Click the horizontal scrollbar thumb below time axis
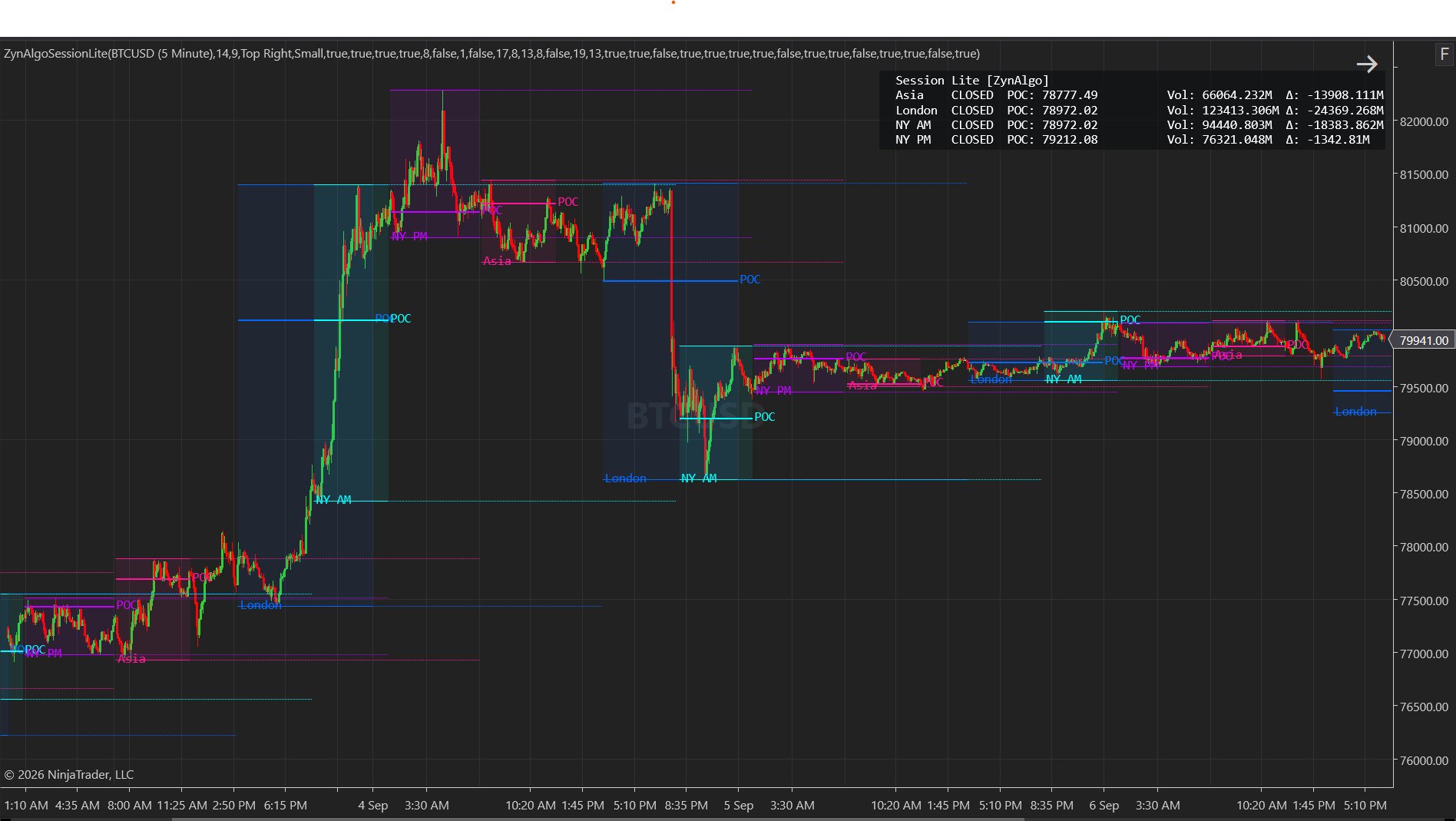 point(597,819)
